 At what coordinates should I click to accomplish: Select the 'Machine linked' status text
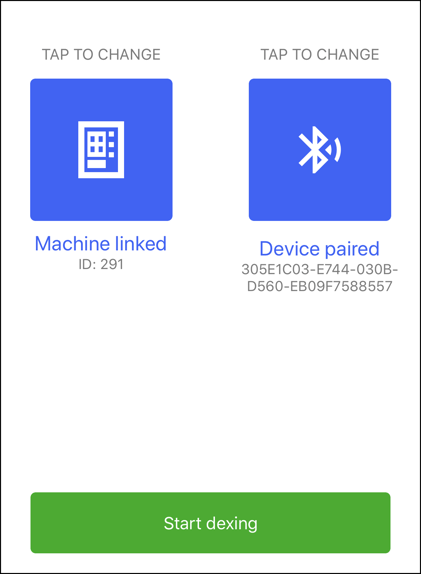(x=101, y=244)
